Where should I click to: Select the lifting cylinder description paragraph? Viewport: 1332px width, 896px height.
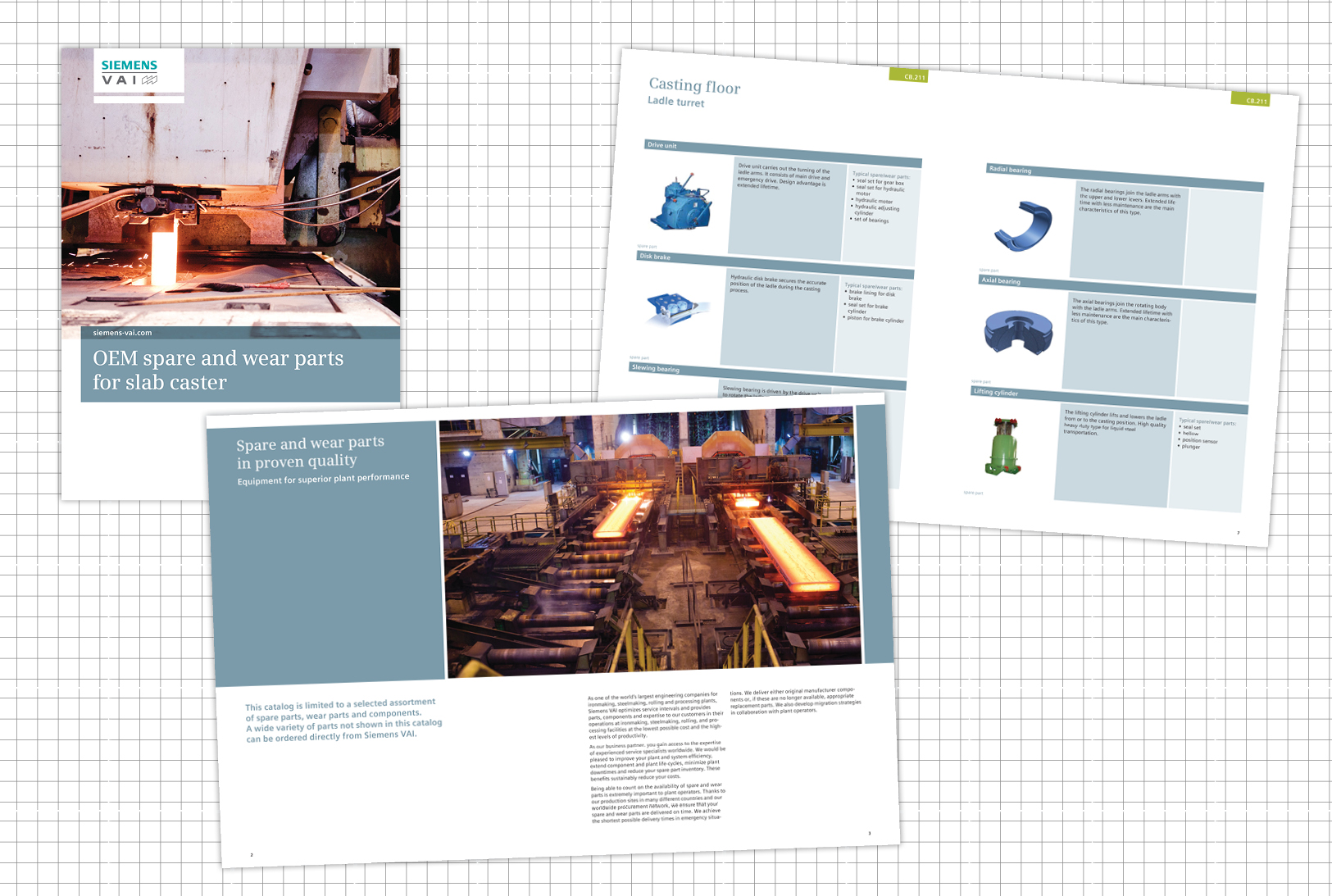tap(1114, 422)
